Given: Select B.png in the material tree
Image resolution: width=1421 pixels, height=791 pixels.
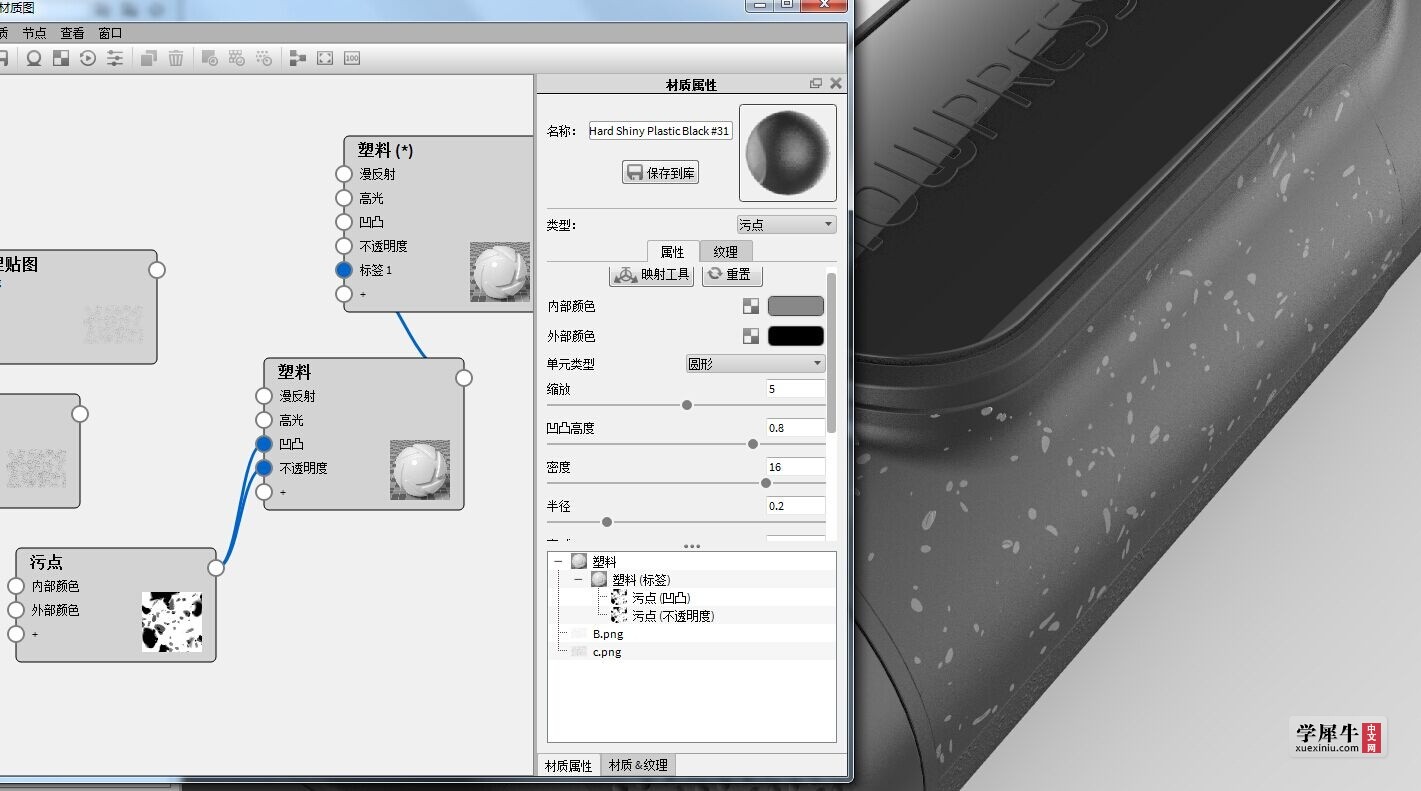Looking at the screenshot, I should [608, 634].
